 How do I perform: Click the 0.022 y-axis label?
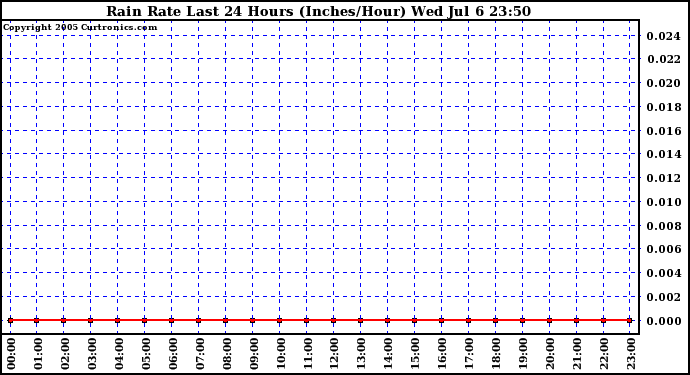point(663,59)
